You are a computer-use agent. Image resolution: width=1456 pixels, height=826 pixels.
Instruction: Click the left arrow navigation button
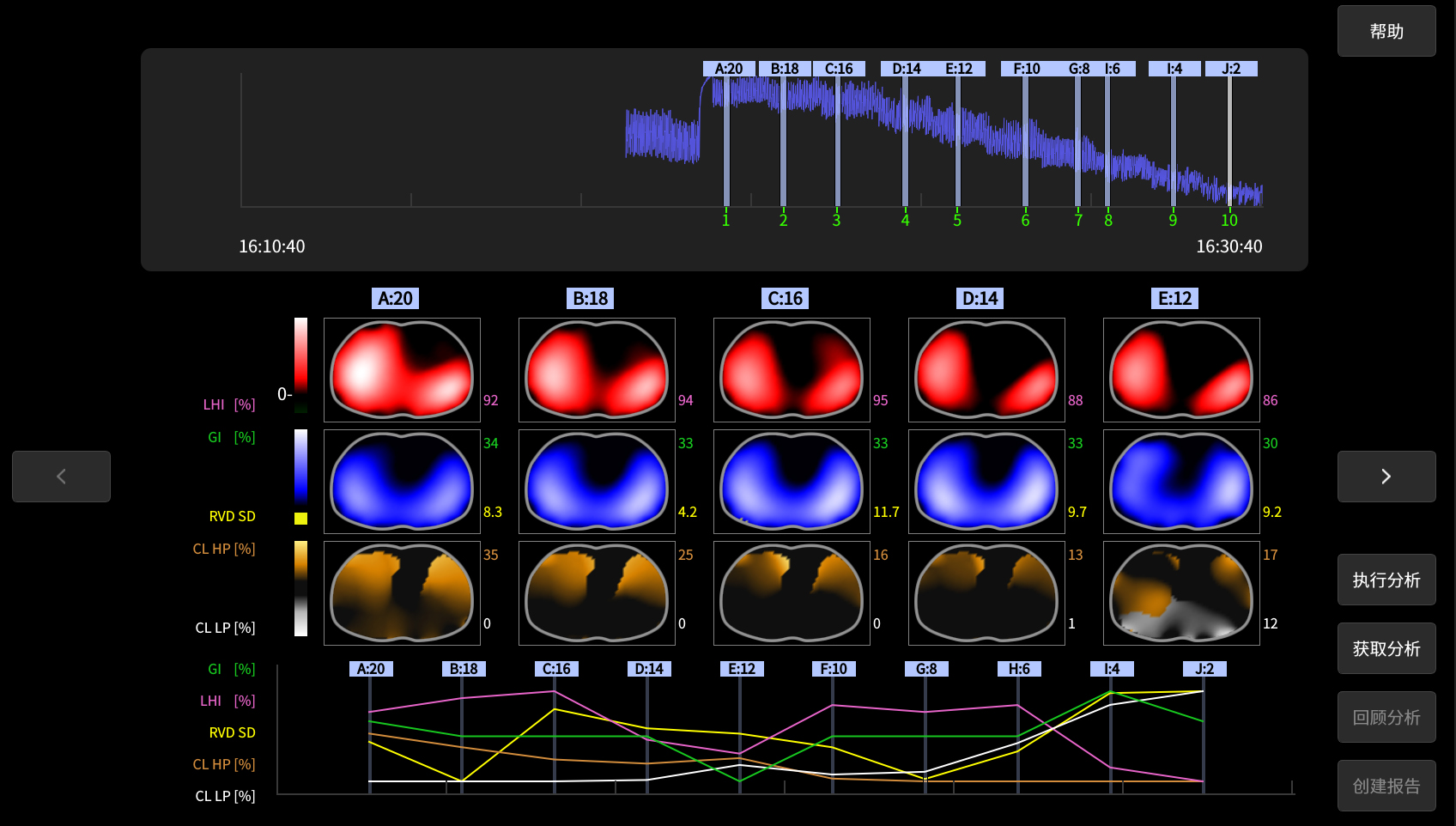click(61, 477)
